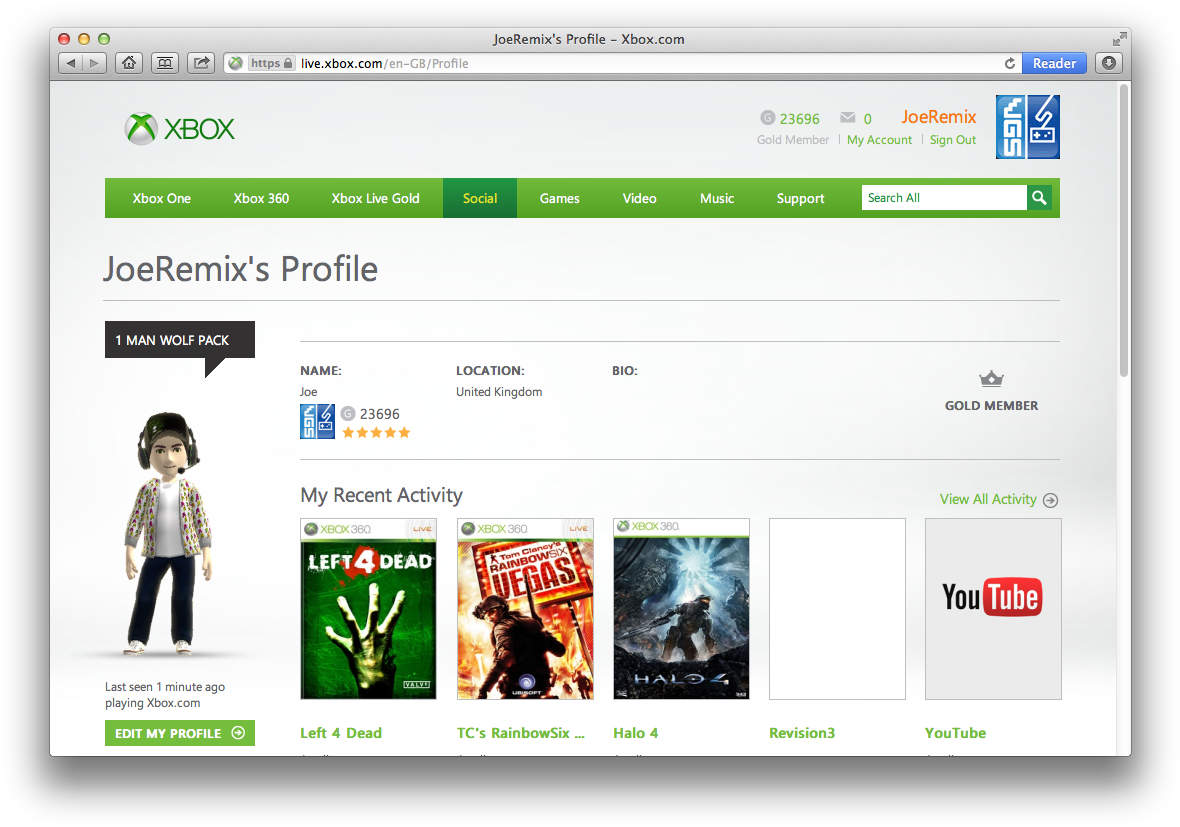The height and width of the screenshot is (827, 1180).
Task: Click the 1 MAN WOLF PACK motto bubble
Action: click(x=180, y=340)
